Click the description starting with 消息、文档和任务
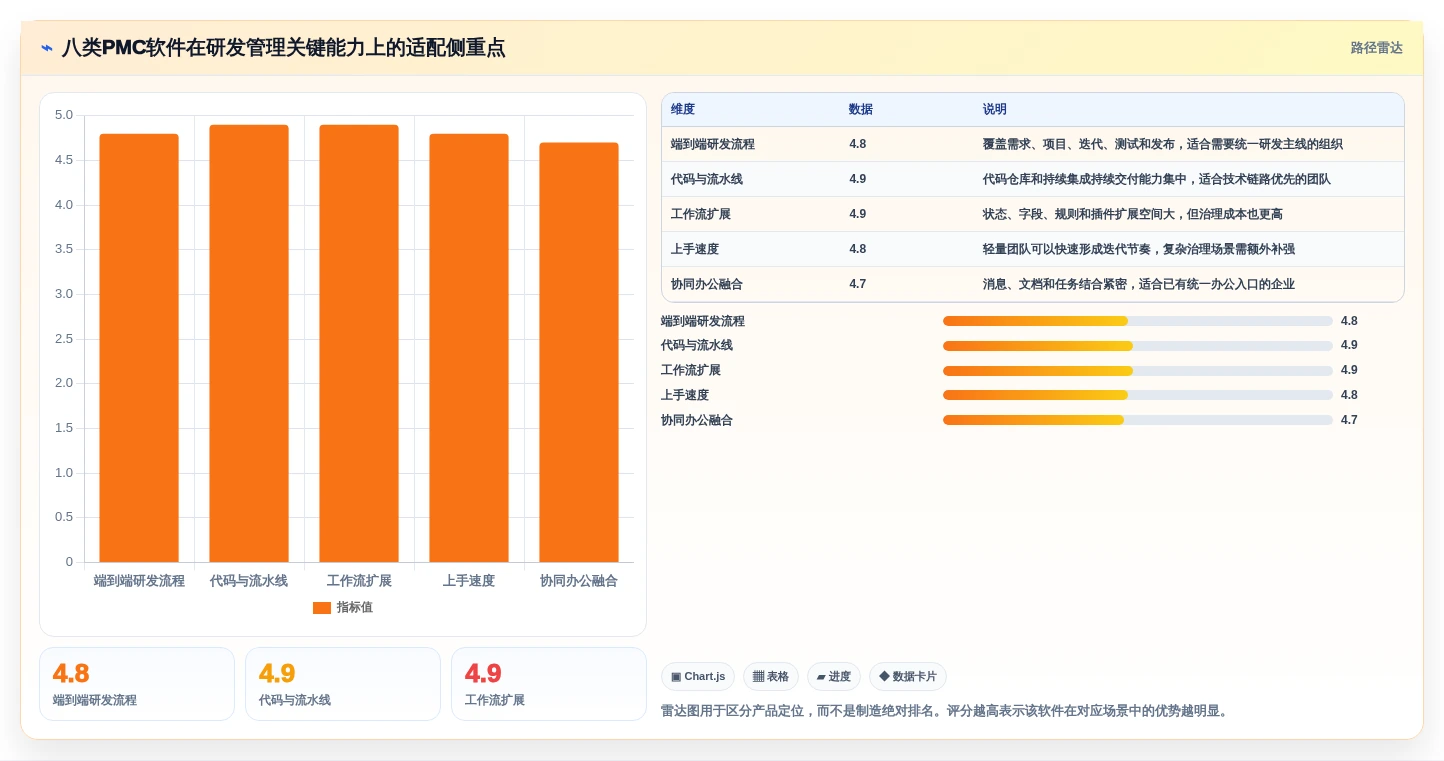 1139,284
